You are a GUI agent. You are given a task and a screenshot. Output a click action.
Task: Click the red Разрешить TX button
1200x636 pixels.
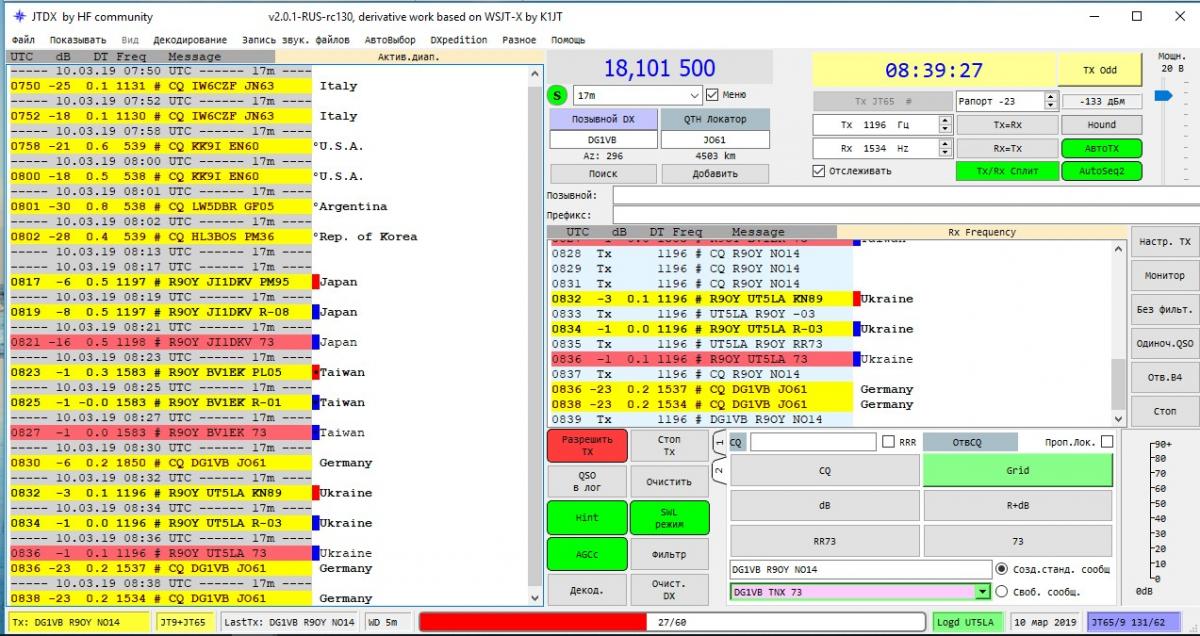[587, 446]
